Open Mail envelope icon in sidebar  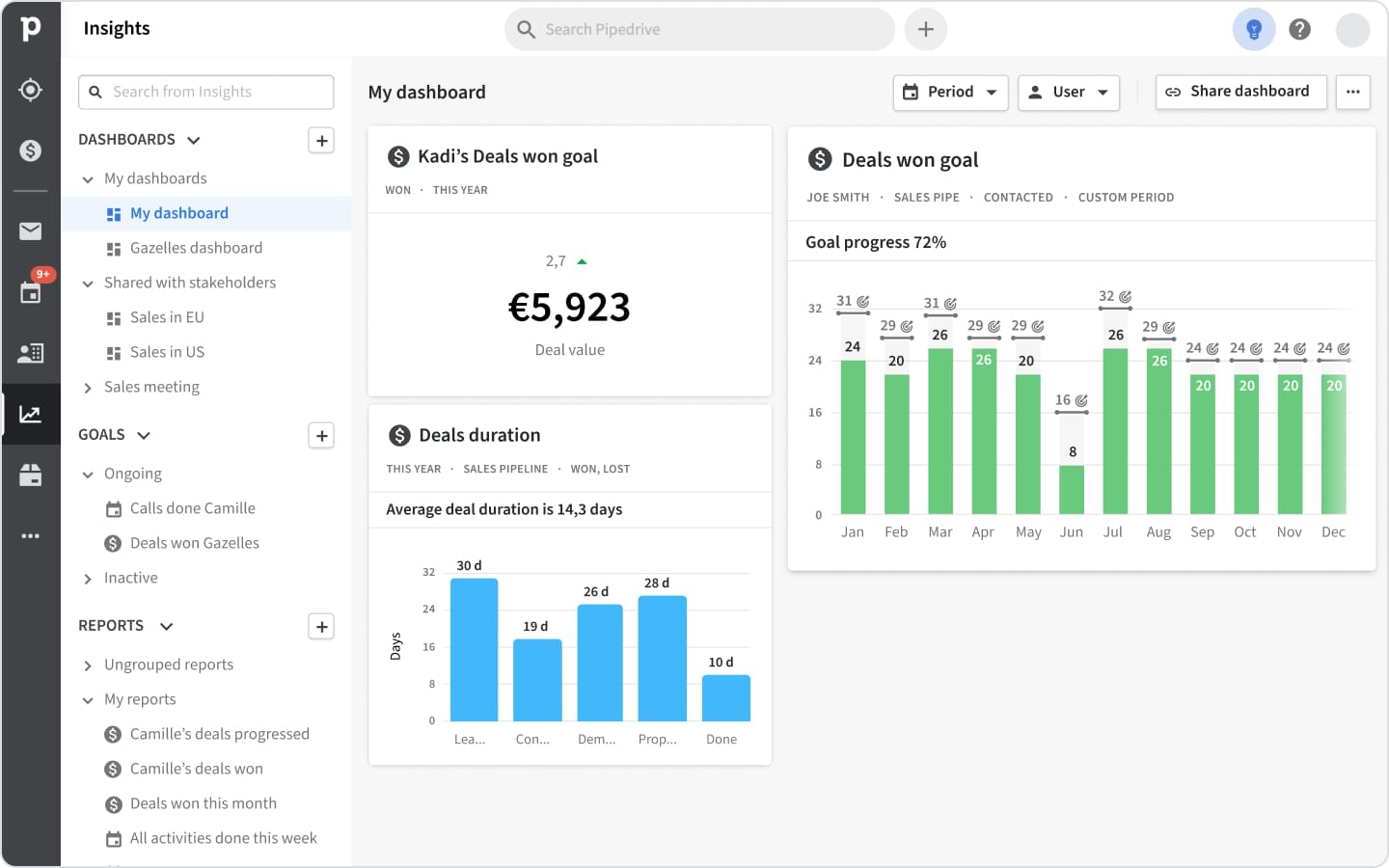pos(31,231)
